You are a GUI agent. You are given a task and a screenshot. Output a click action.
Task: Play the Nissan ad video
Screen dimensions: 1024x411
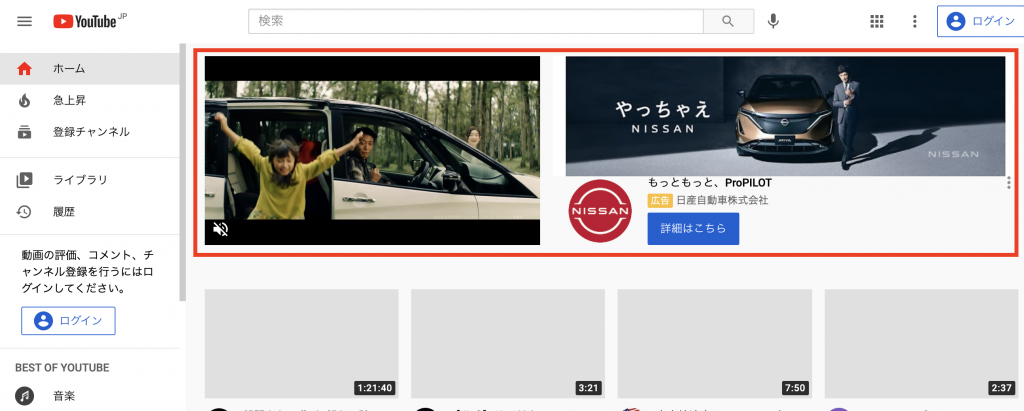(372, 150)
